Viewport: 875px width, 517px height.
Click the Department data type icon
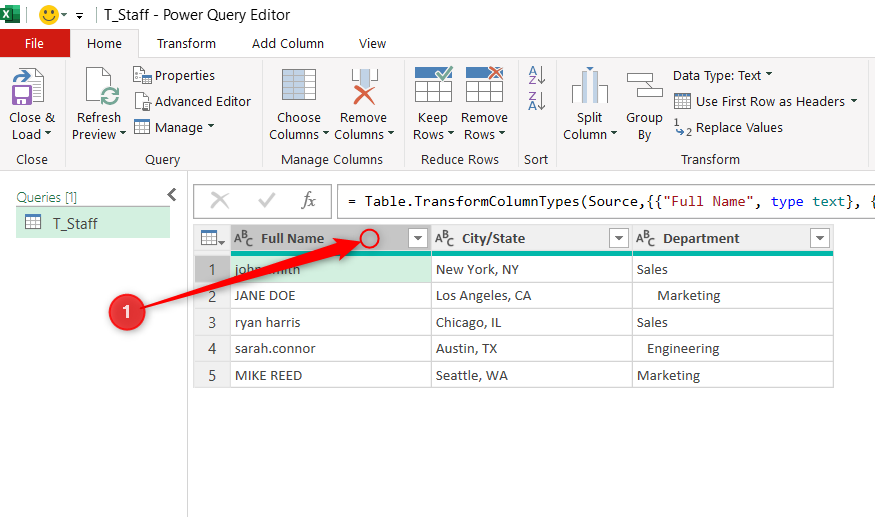point(645,238)
